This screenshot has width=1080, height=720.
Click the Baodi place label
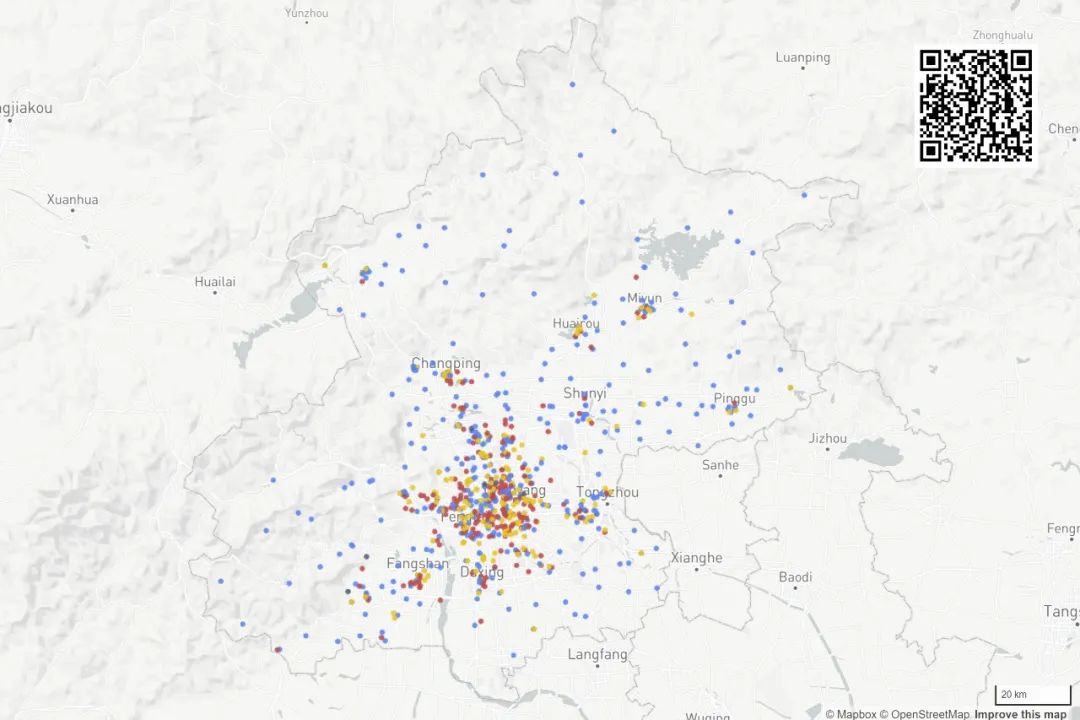click(x=796, y=577)
